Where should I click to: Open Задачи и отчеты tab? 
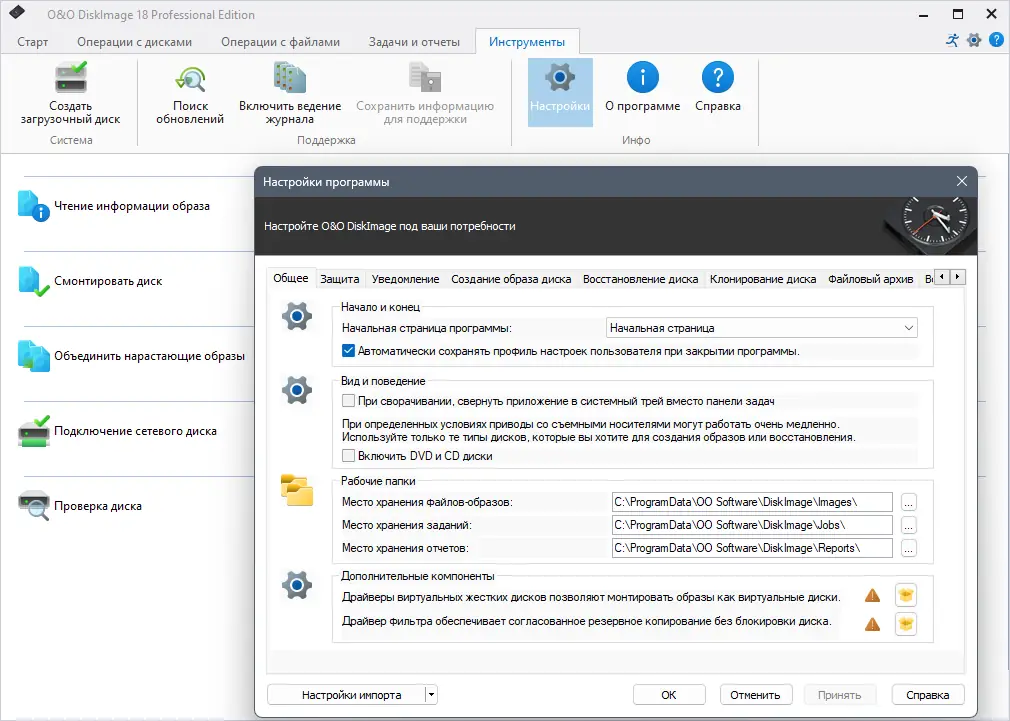pos(414,42)
